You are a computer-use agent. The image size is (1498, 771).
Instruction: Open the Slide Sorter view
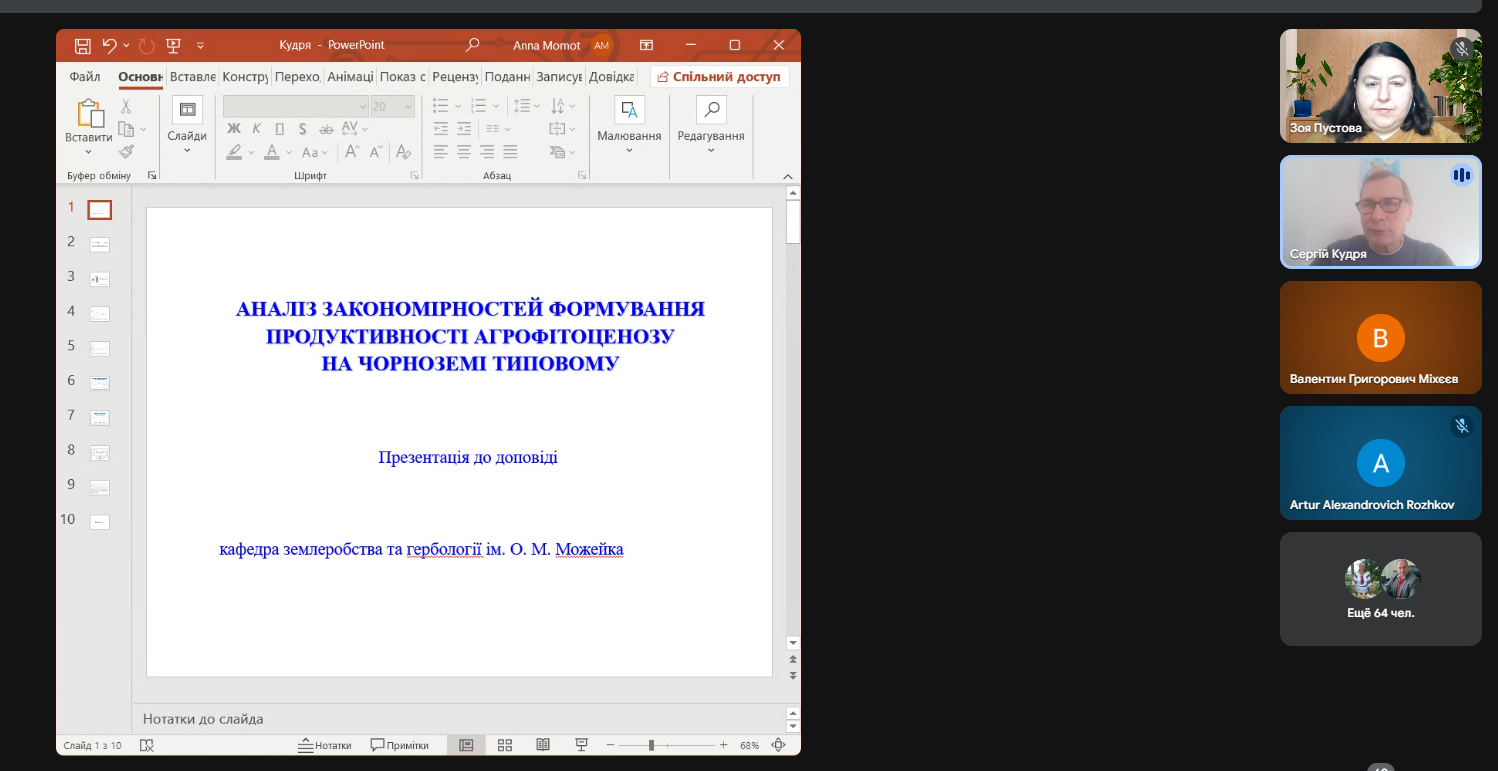click(505, 745)
